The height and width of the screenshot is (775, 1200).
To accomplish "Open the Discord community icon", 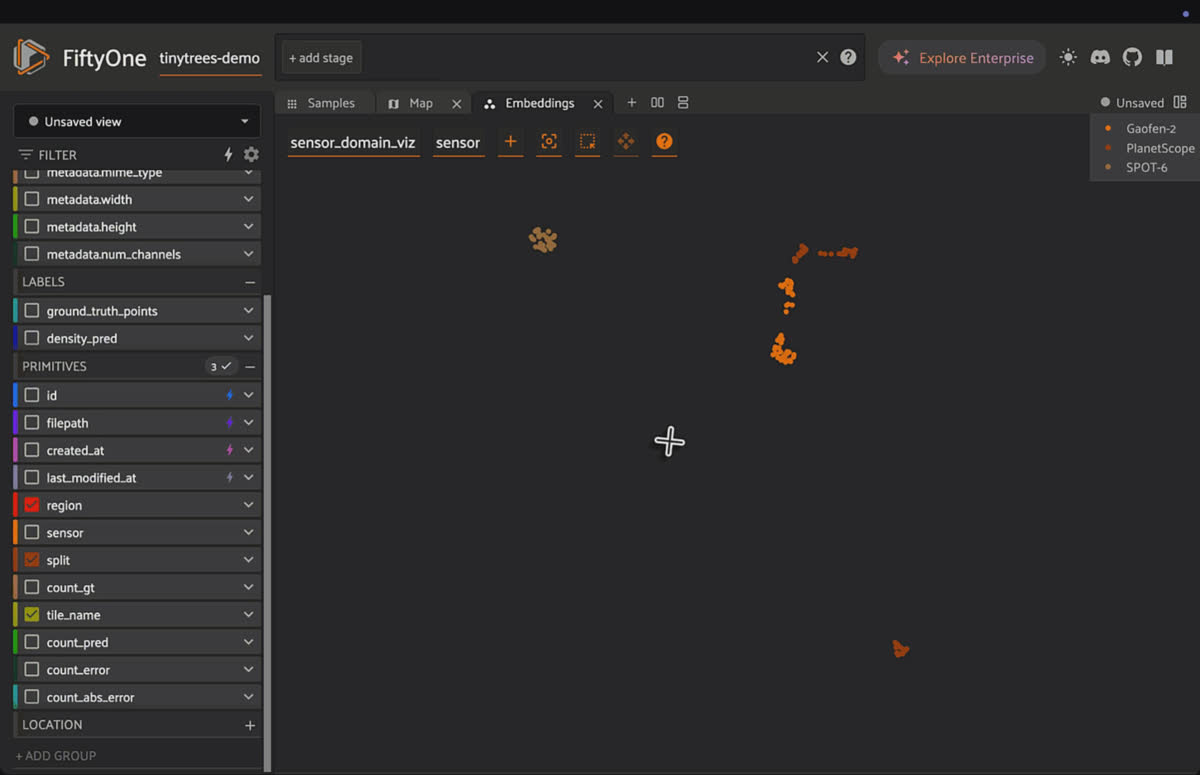I will click(x=1100, y=57).
